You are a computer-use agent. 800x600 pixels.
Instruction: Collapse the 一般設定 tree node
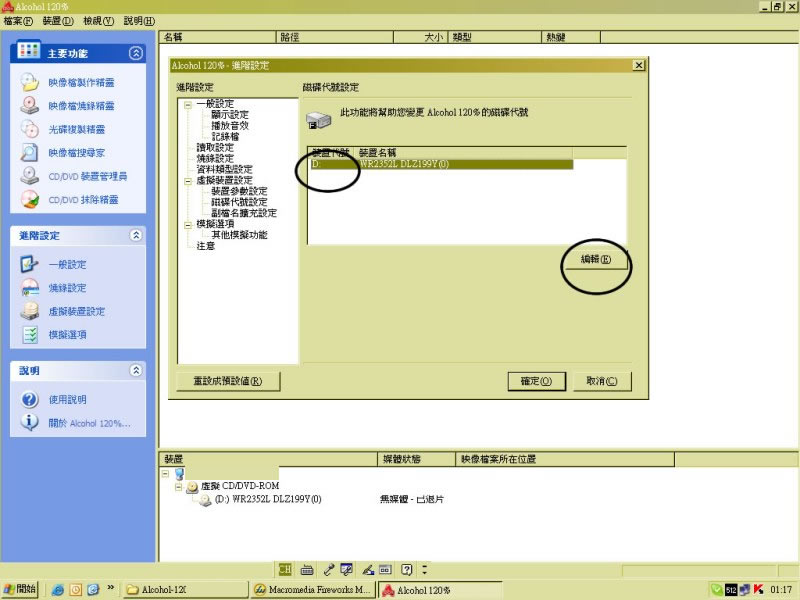tap(188, 105)
